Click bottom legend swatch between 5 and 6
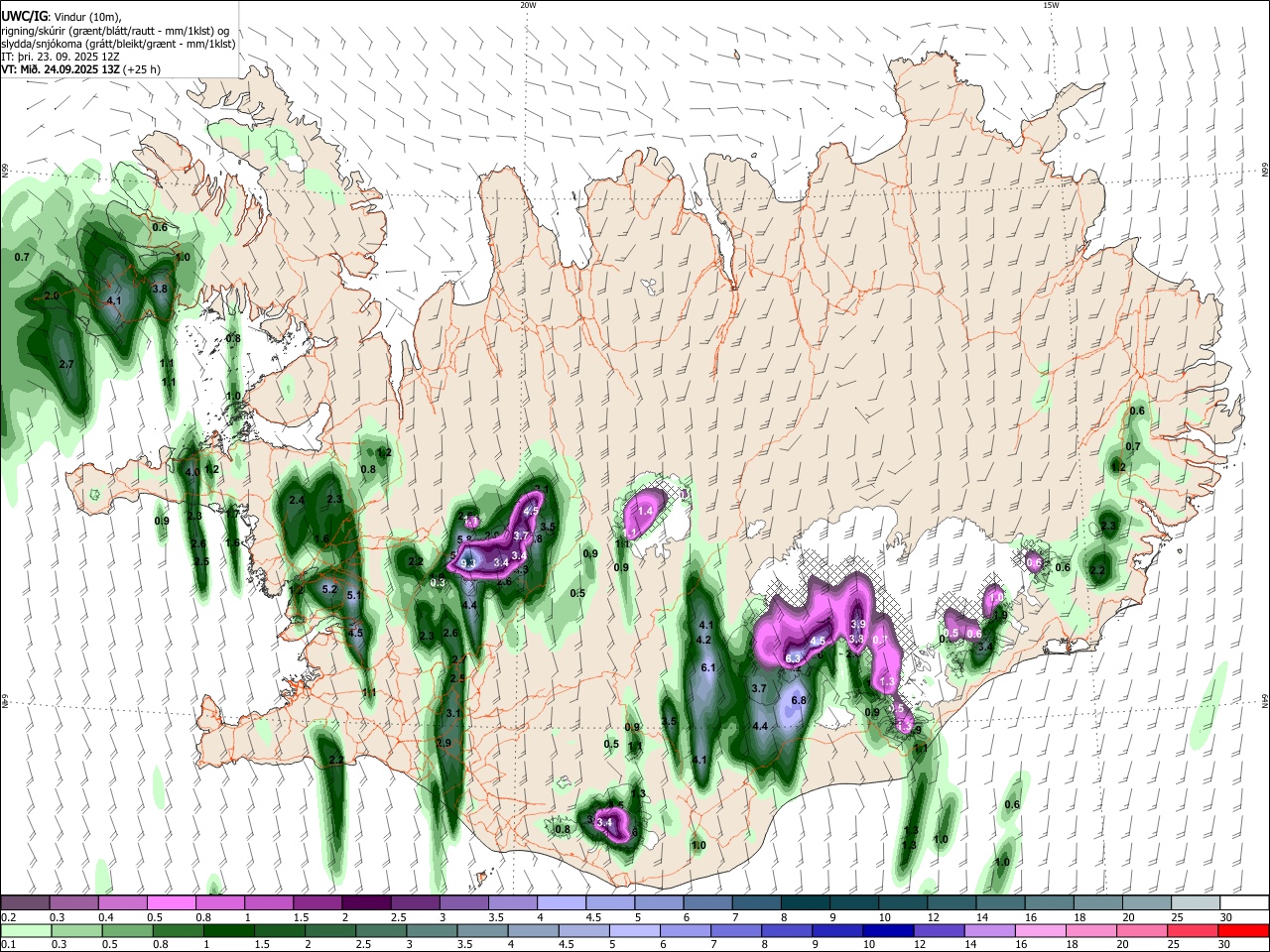 [634, 930]
